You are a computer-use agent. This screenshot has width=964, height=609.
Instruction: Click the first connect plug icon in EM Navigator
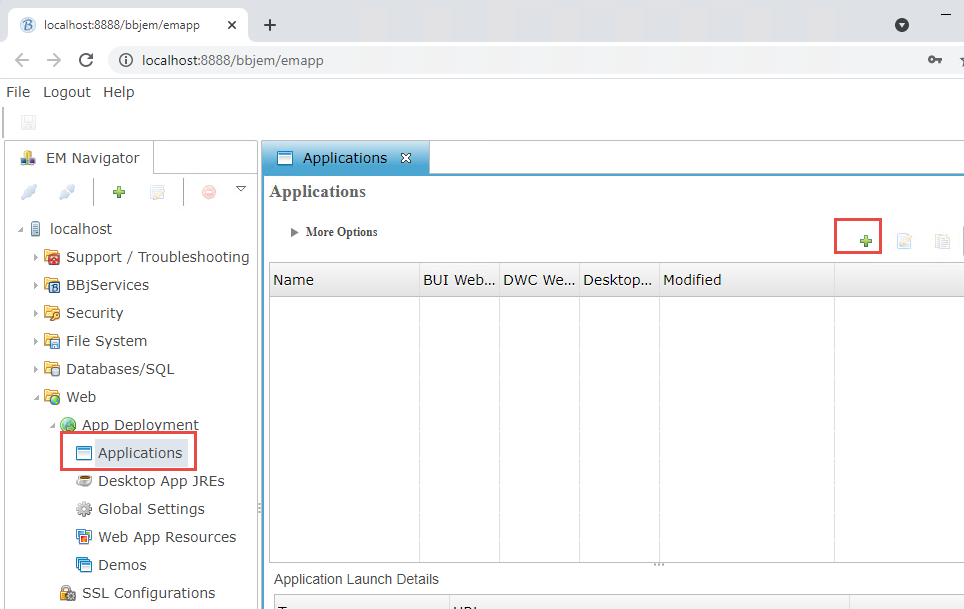coord(28,192)
